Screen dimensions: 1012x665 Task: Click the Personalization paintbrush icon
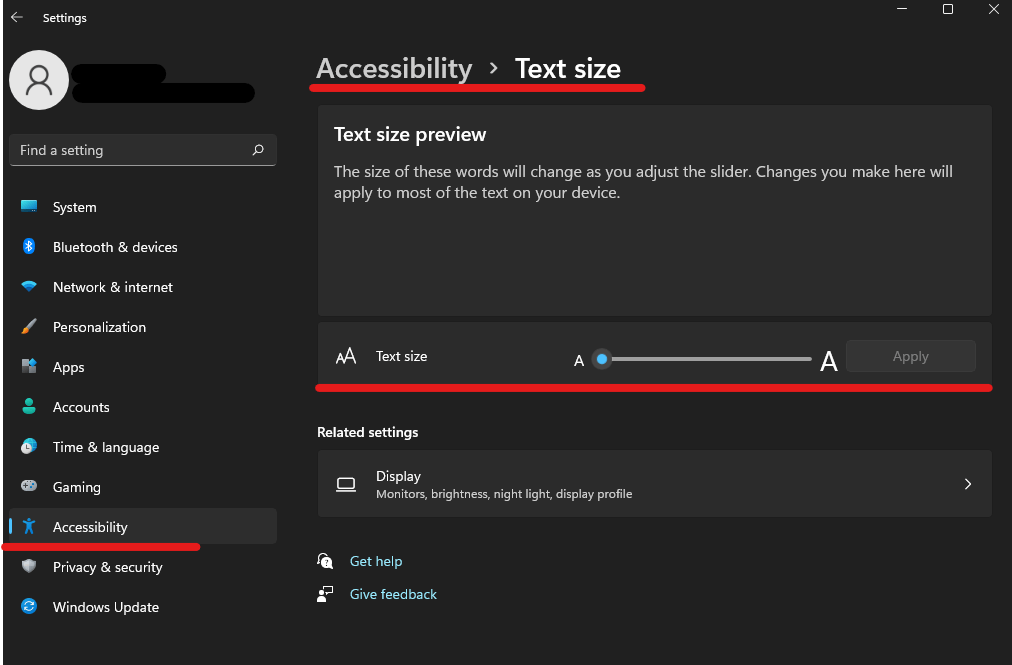[30, 327]
